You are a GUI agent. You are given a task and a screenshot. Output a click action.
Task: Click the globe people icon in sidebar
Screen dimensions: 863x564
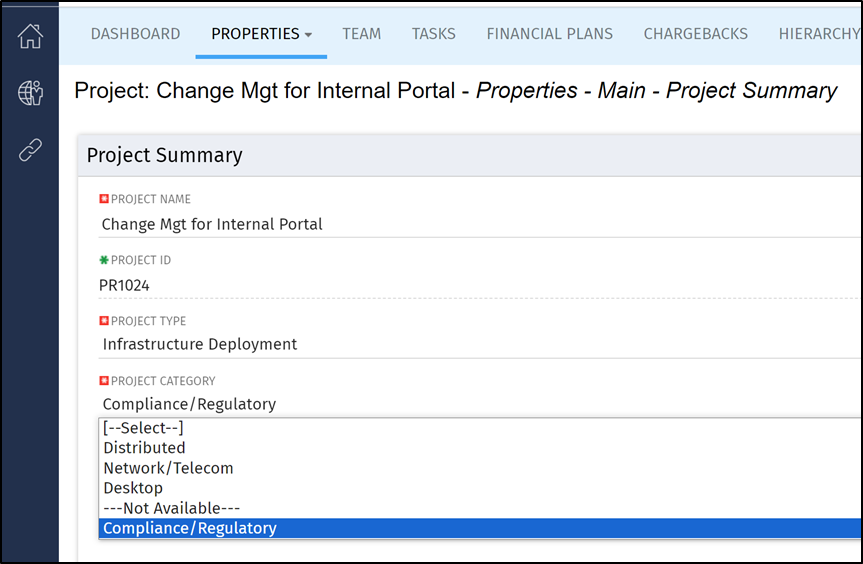(30, 94)
